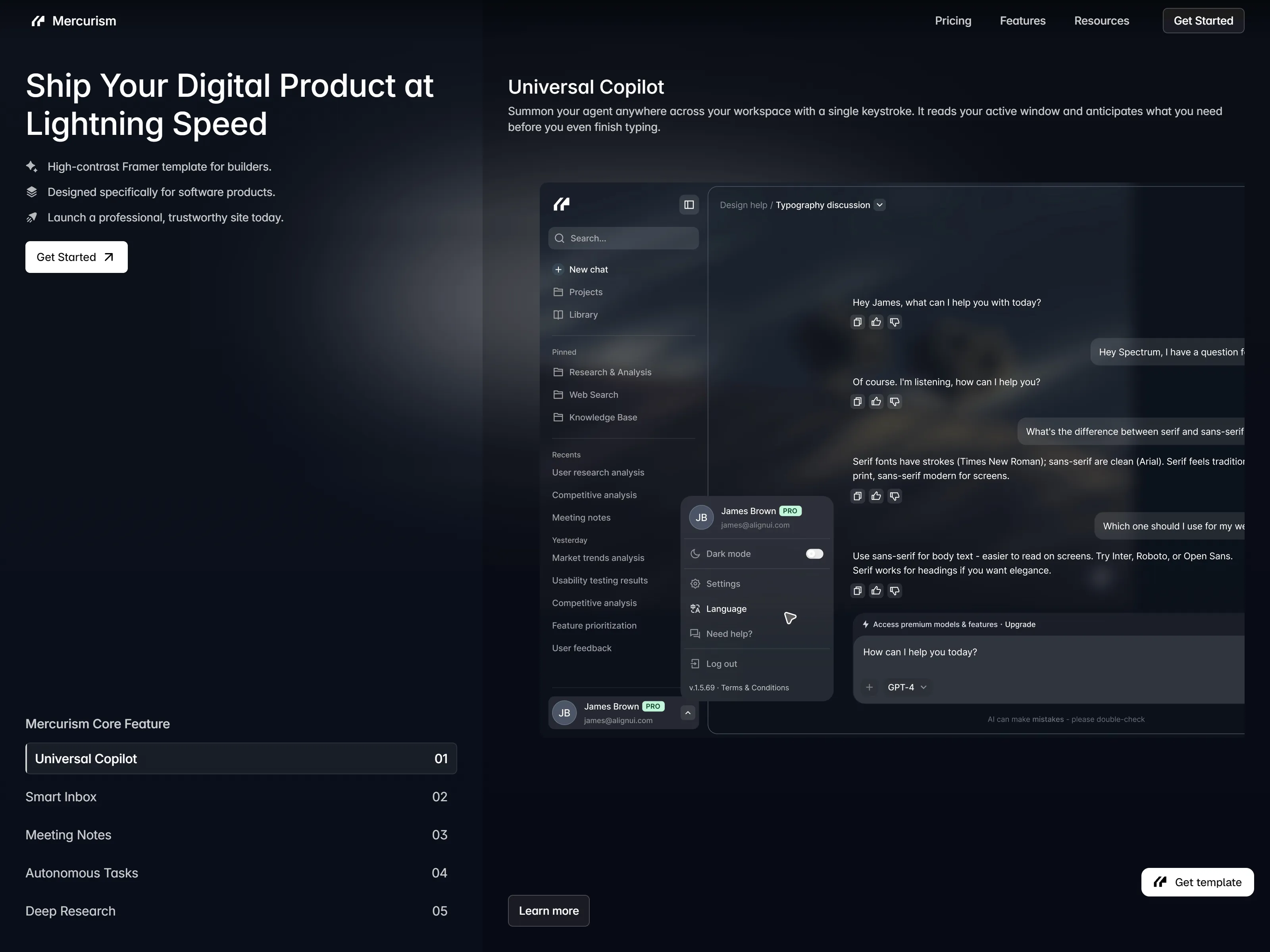The height and width of the screenshot is (952, 1270).
Task: Click Log out in the account popup
Action: point(756,664)
